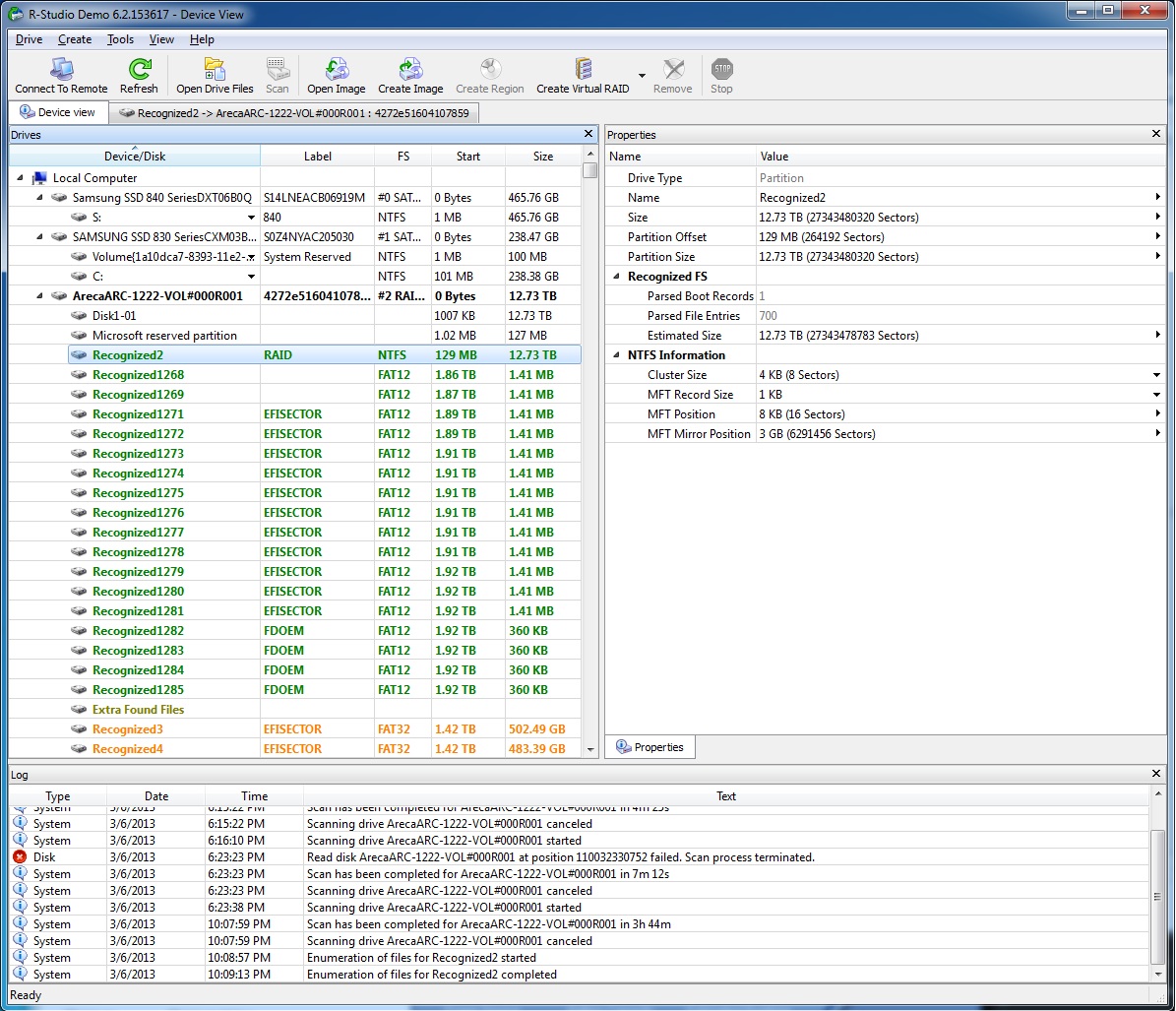Select the Disk1-01 row
The height and width of the screenshot is (1011, 1176).
(324, 316)
